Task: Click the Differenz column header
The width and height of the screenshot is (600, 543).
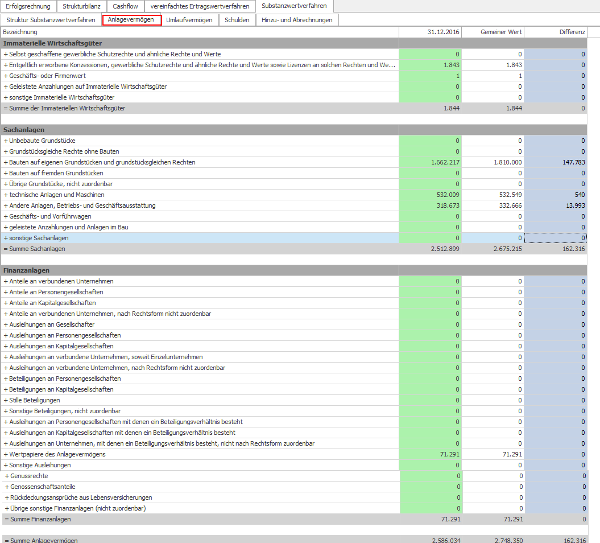Action: click(x=556, y=32)
